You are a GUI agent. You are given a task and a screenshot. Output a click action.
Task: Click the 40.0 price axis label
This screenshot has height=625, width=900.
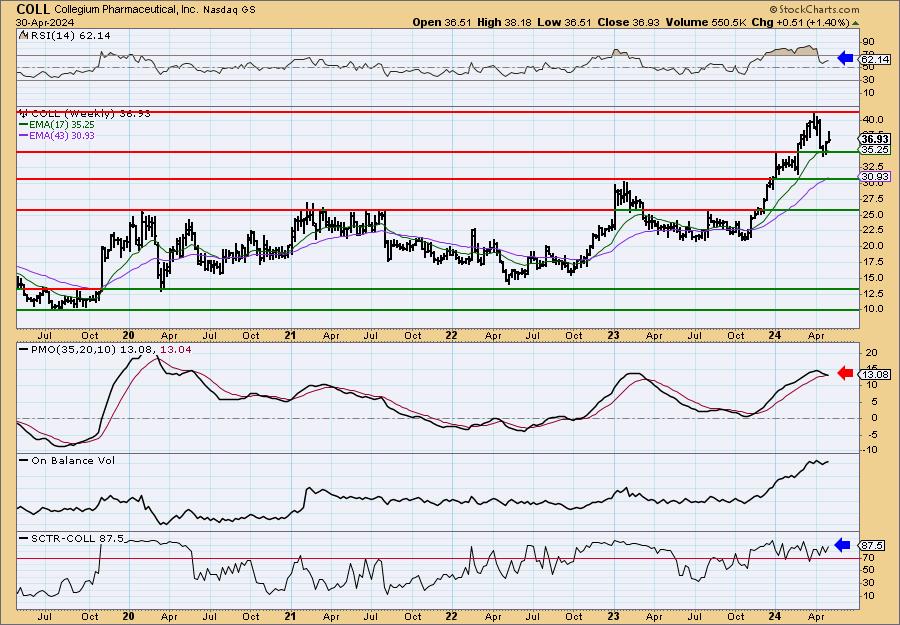872,120
